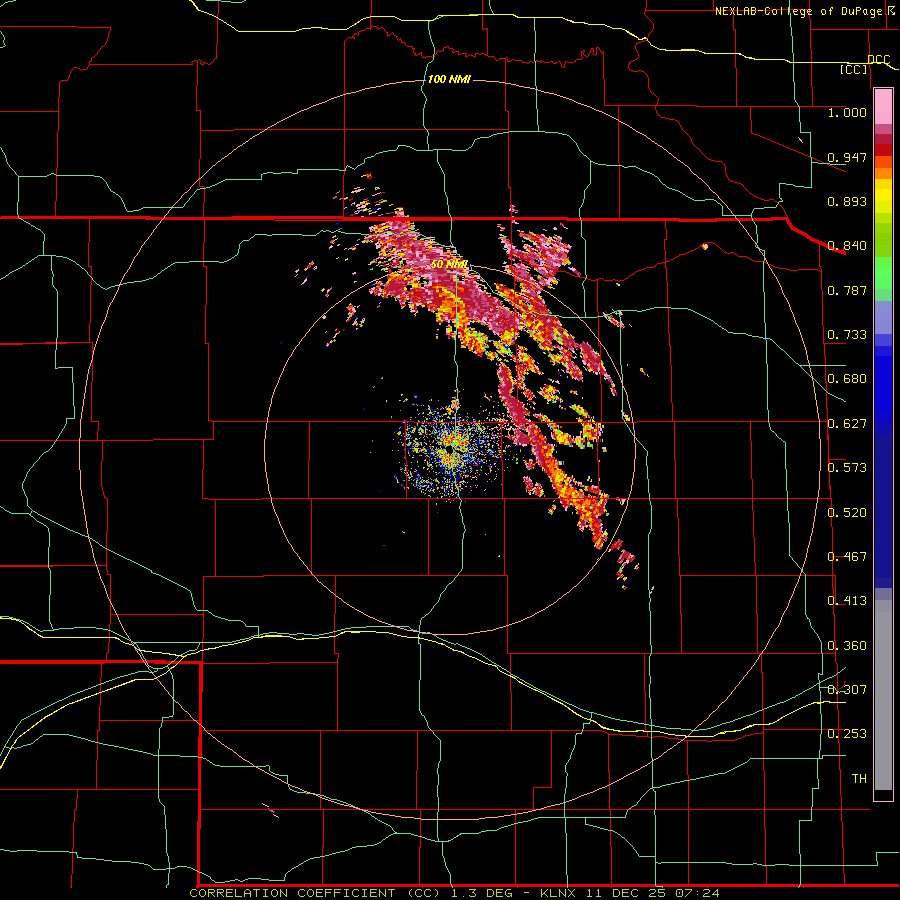Image resolution: width=900 pixels, height=900 pixels.
Task: Click the 0.840 scale value
Action: (x=847, y=246)
